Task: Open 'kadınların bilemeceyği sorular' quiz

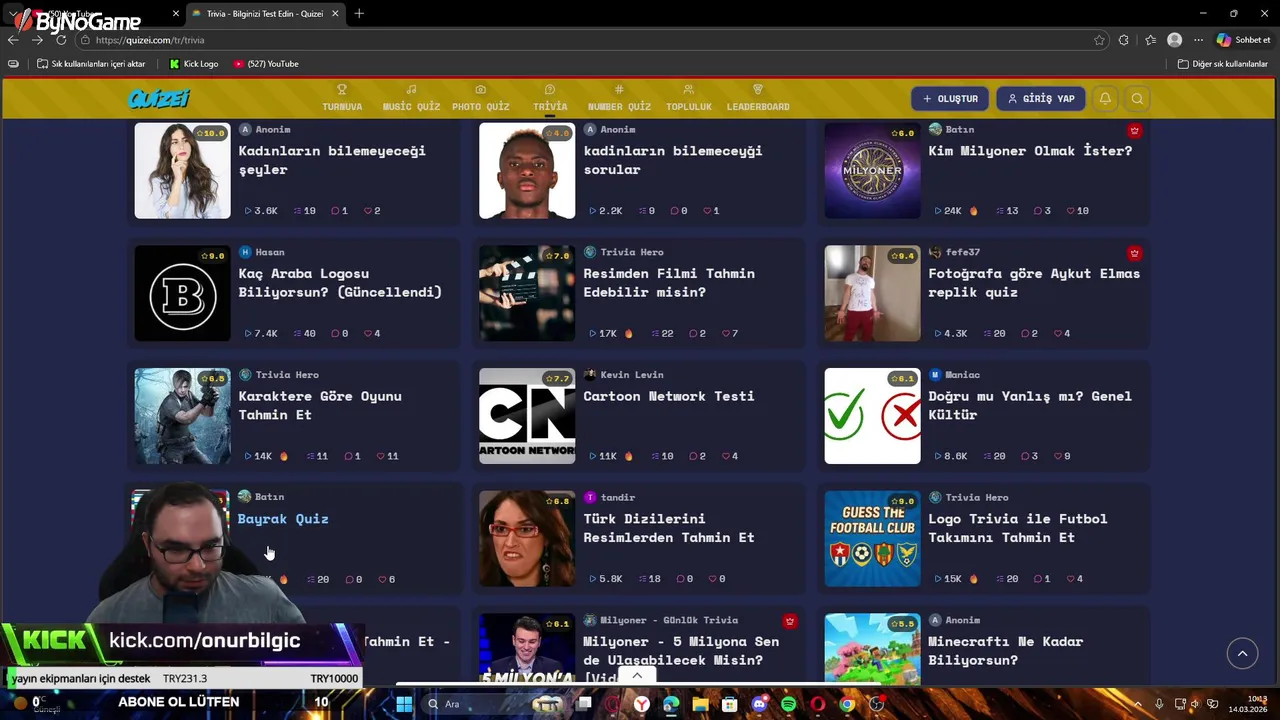Action: (x=673, y=160)
